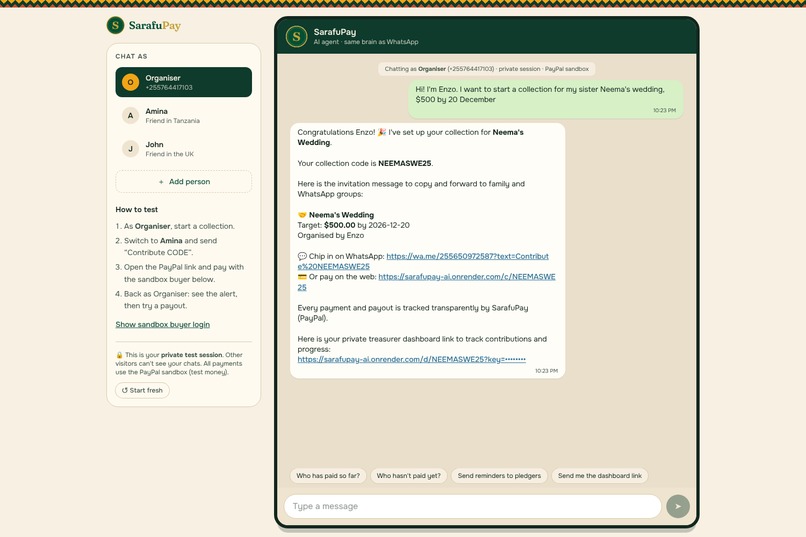Click the SarafuPay avatar in chat header
Viewport: 806px width, 537px height.
pyautogui.click(x=297, y=36)
